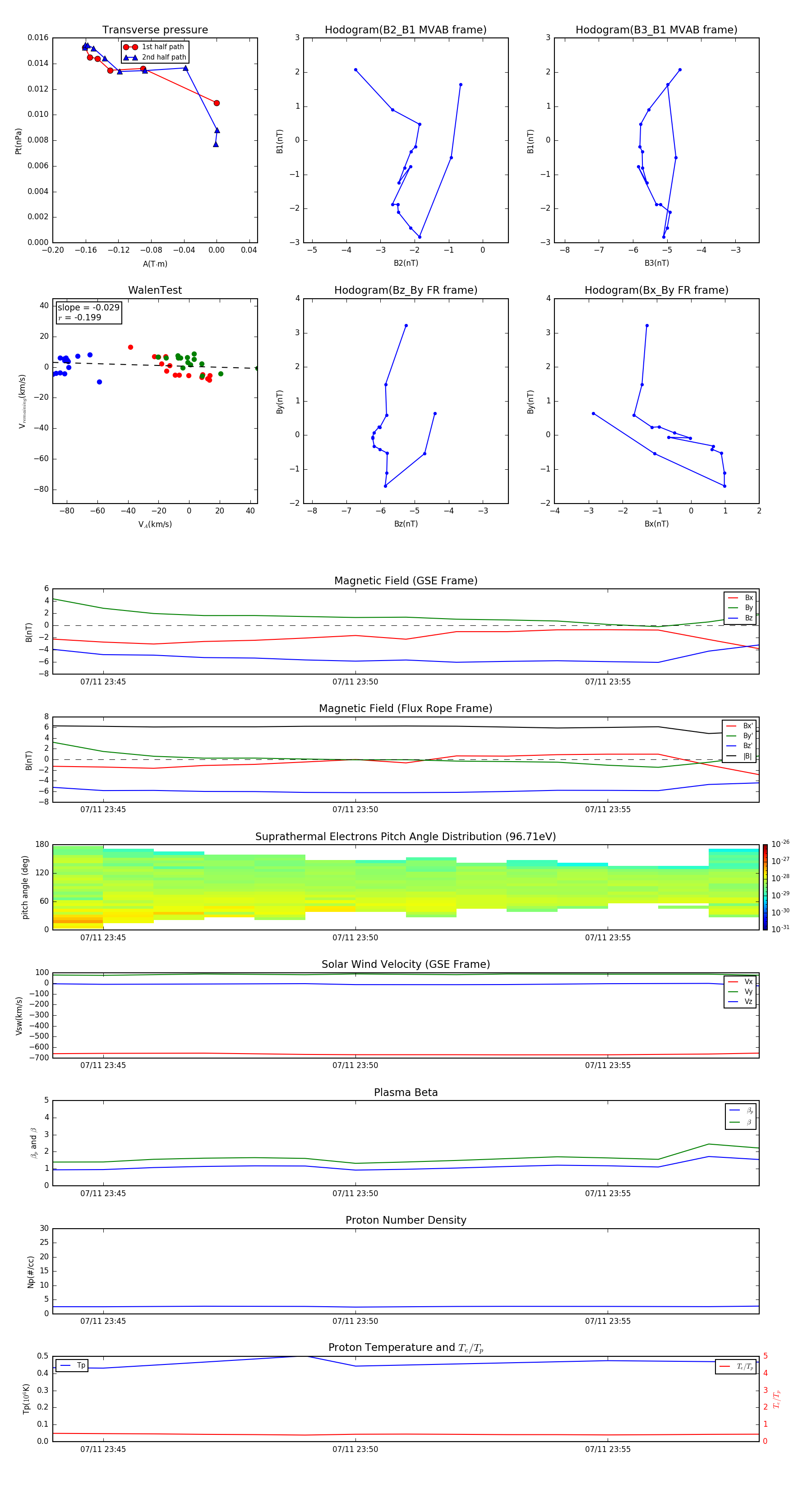Click "07/11 23:55" tick under Plasma Beta plot
Image resolution: width=812 pixels, height=1489 pixels.
coord(608,1193)
